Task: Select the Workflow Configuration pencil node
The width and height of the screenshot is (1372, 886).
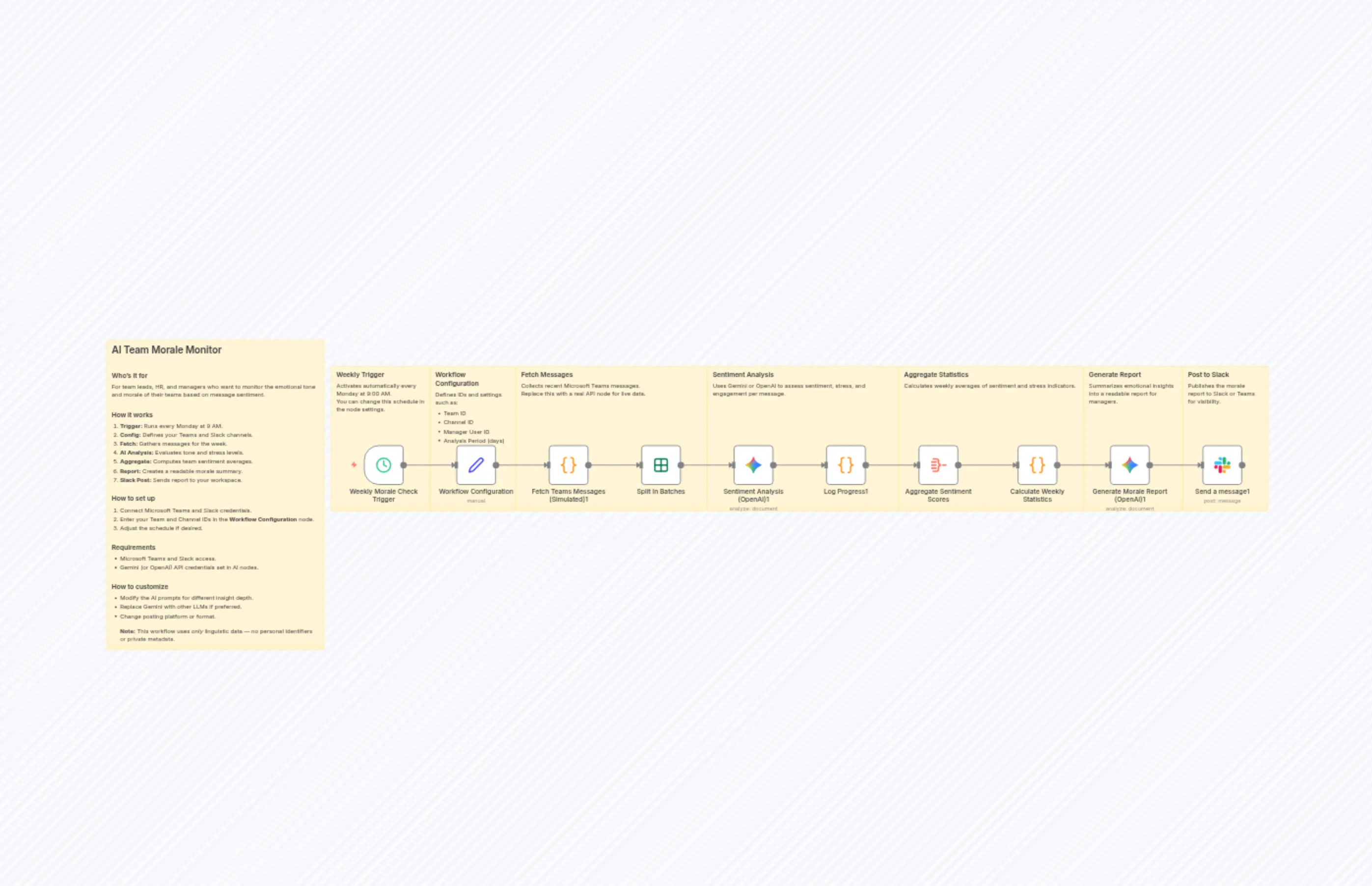Action: click(476, 465)
